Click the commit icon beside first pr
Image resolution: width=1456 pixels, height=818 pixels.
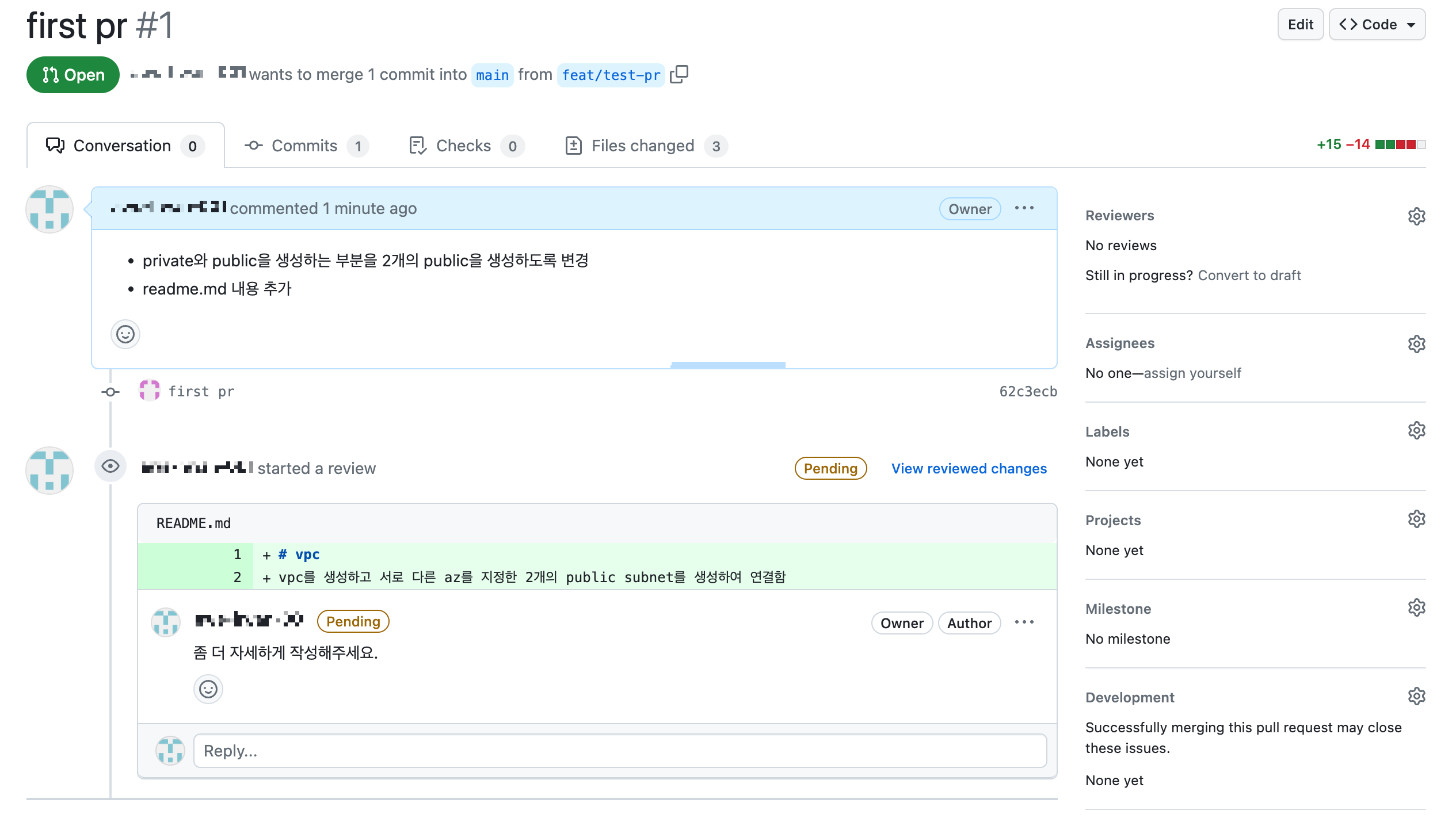(110, 392)
